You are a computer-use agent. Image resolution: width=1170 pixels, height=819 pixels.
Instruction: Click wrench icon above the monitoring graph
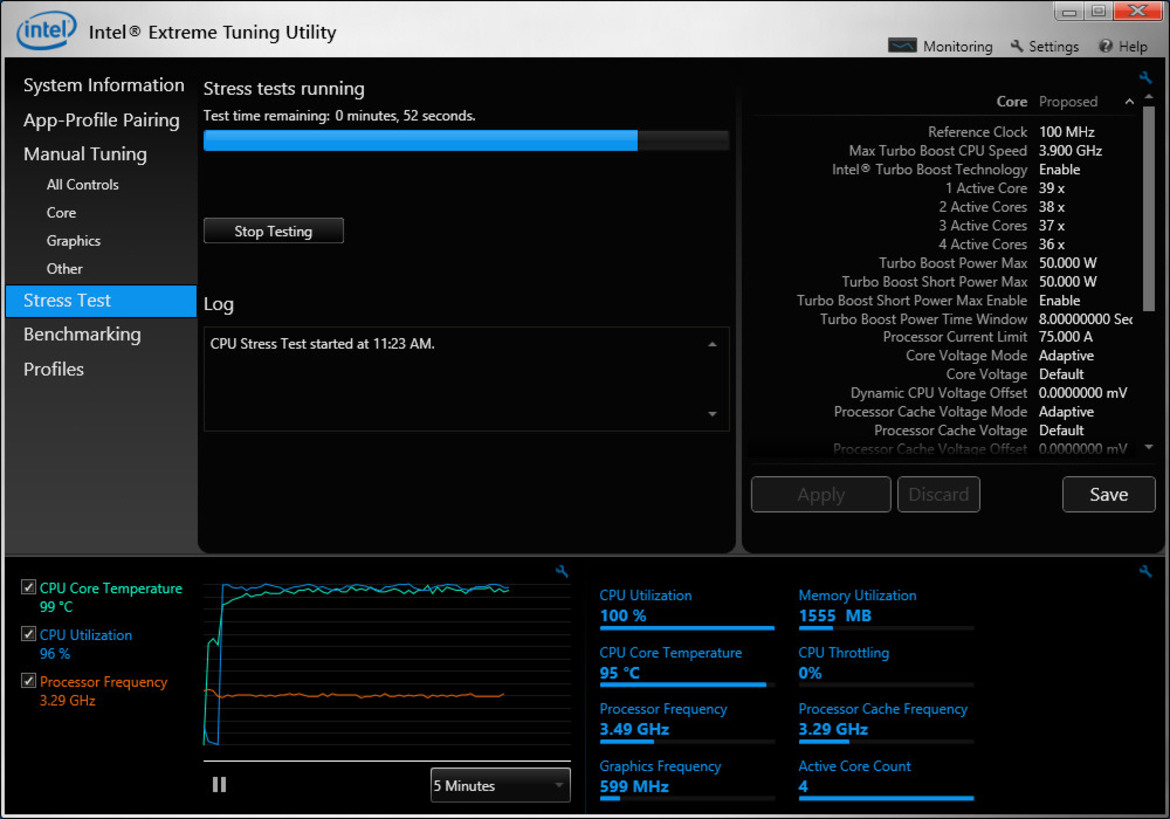point(562,571)
